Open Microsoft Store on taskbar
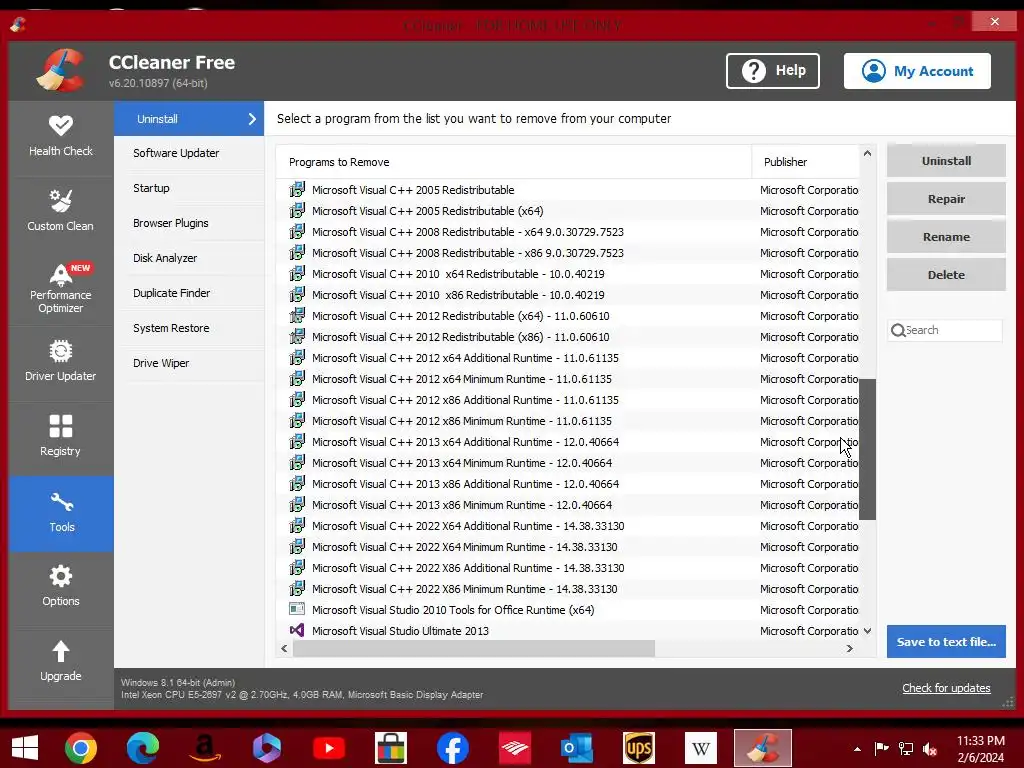Viewport: 1024px width, 768px height. pyautogui.click(x=391, y=748)
